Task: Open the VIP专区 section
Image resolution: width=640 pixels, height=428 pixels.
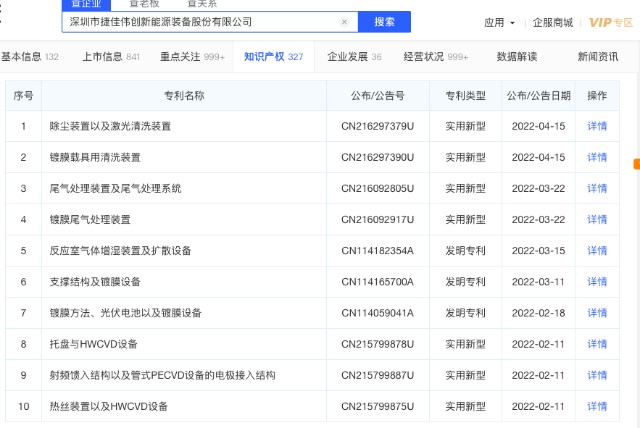Action: (610, 22)
